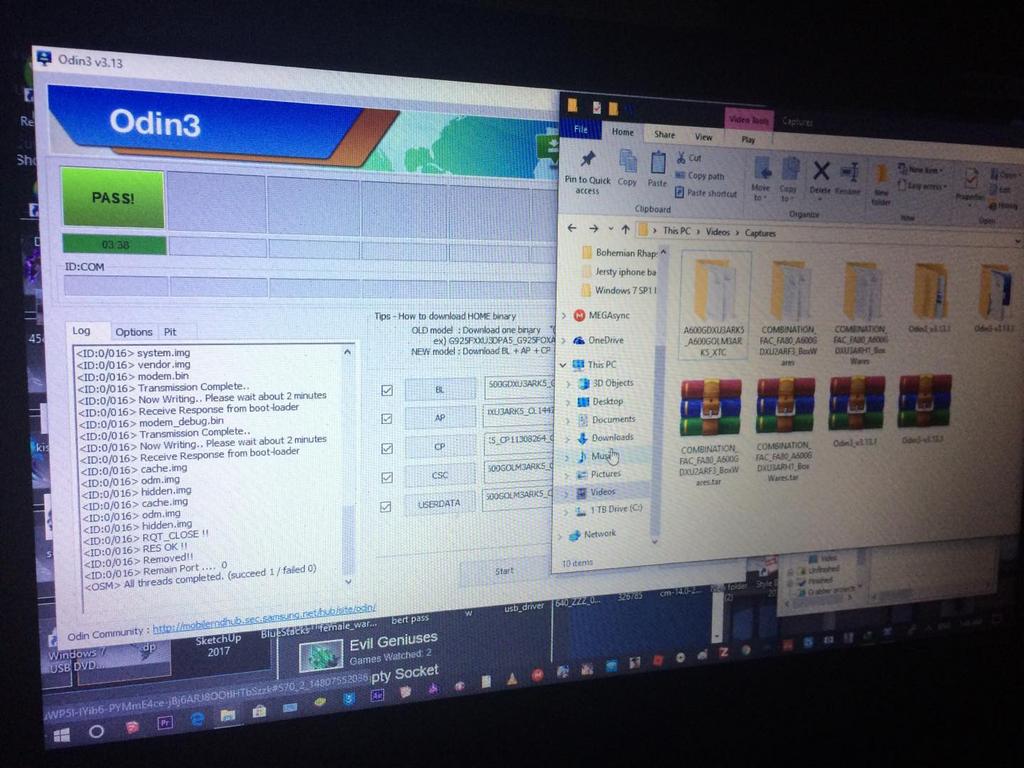Uncheck the CP checkbox in Odin
The height and width of the screenshot is (768, 1024).
(387, 448)
